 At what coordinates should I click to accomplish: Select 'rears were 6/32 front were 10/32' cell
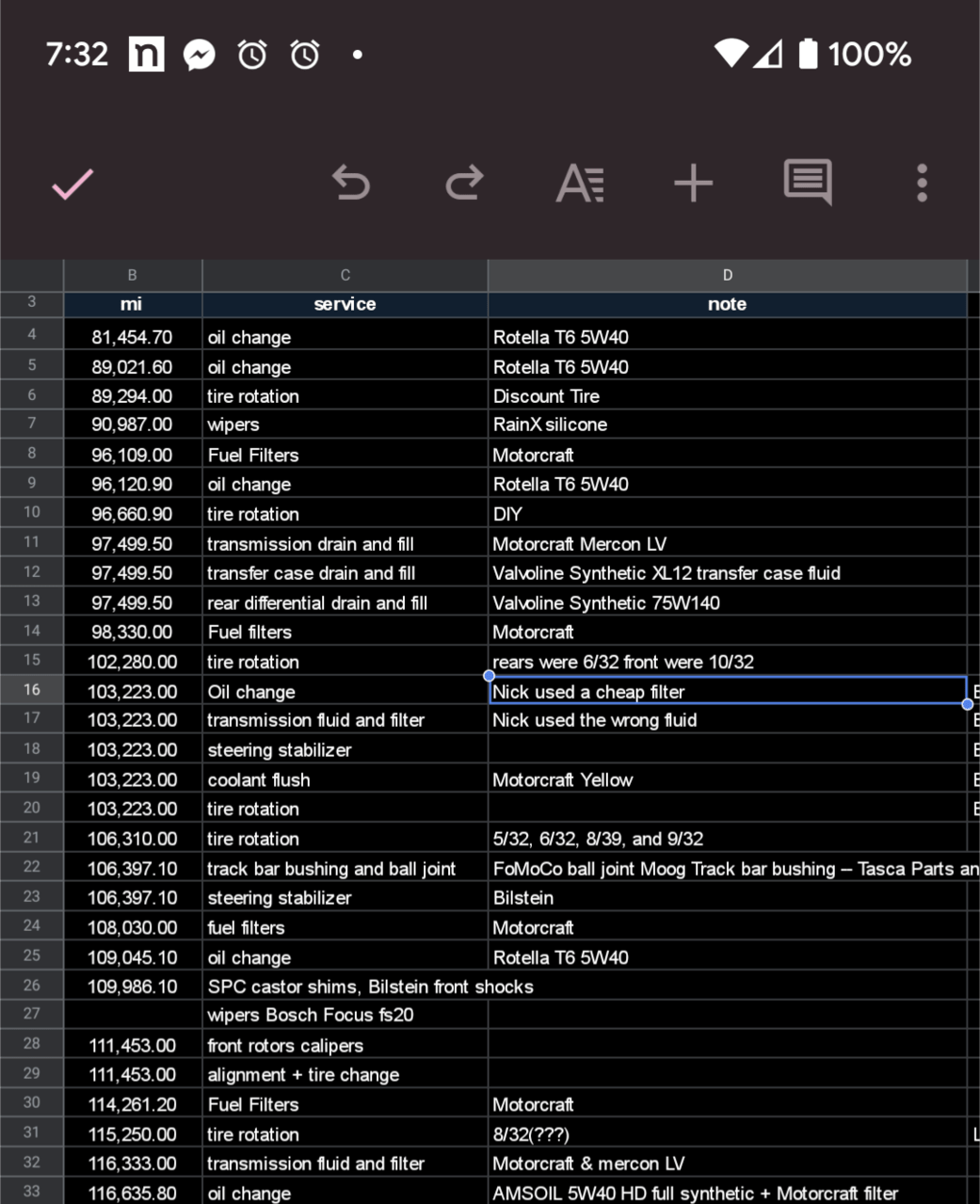point(728,662)
